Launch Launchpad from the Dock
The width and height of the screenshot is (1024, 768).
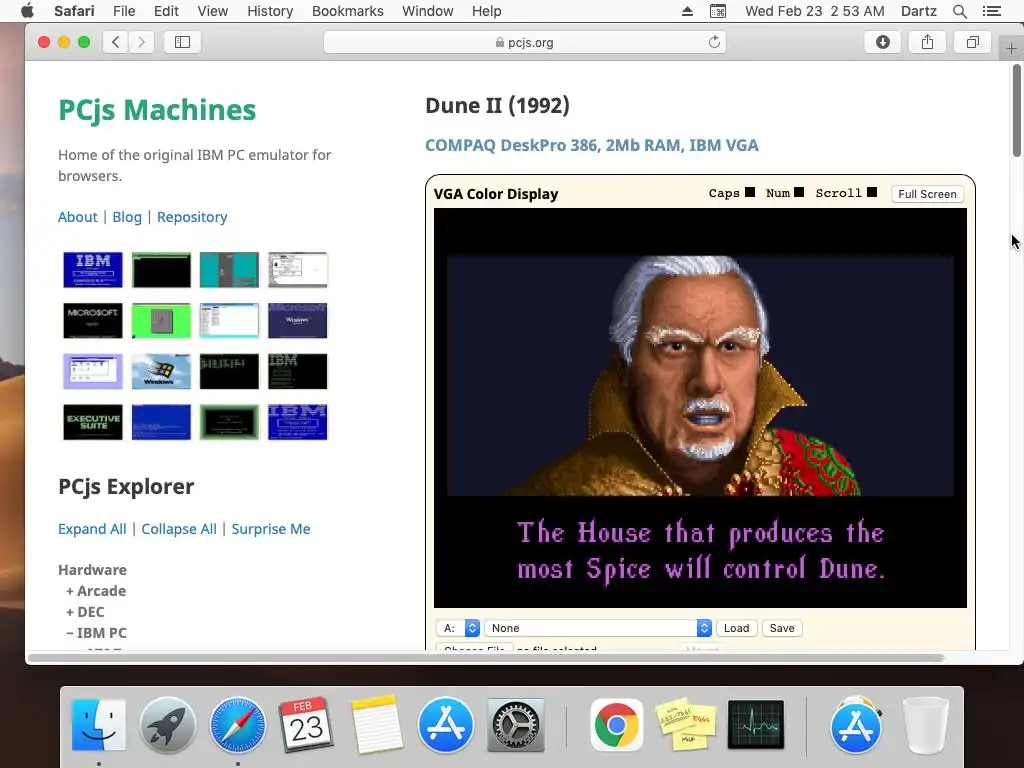[x=168, y=725]
